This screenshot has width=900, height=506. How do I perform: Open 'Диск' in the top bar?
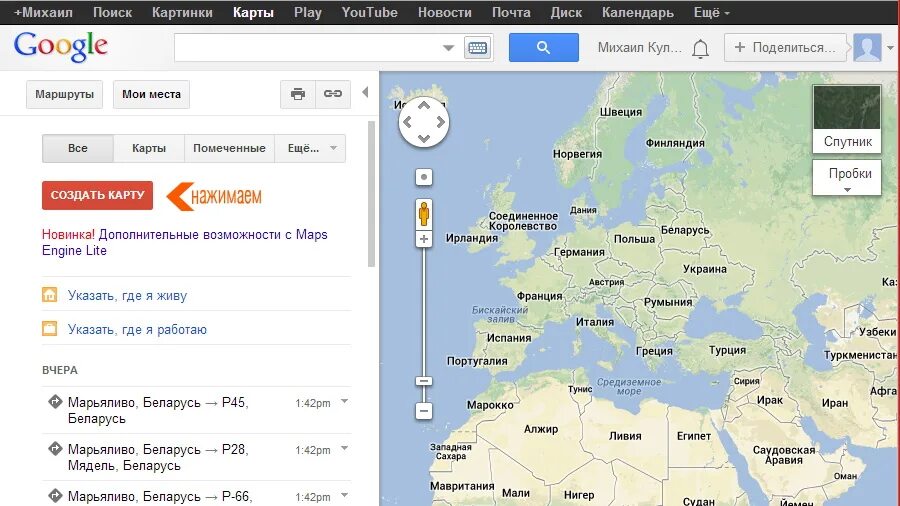pyautogui.click(x=566, y=12)
